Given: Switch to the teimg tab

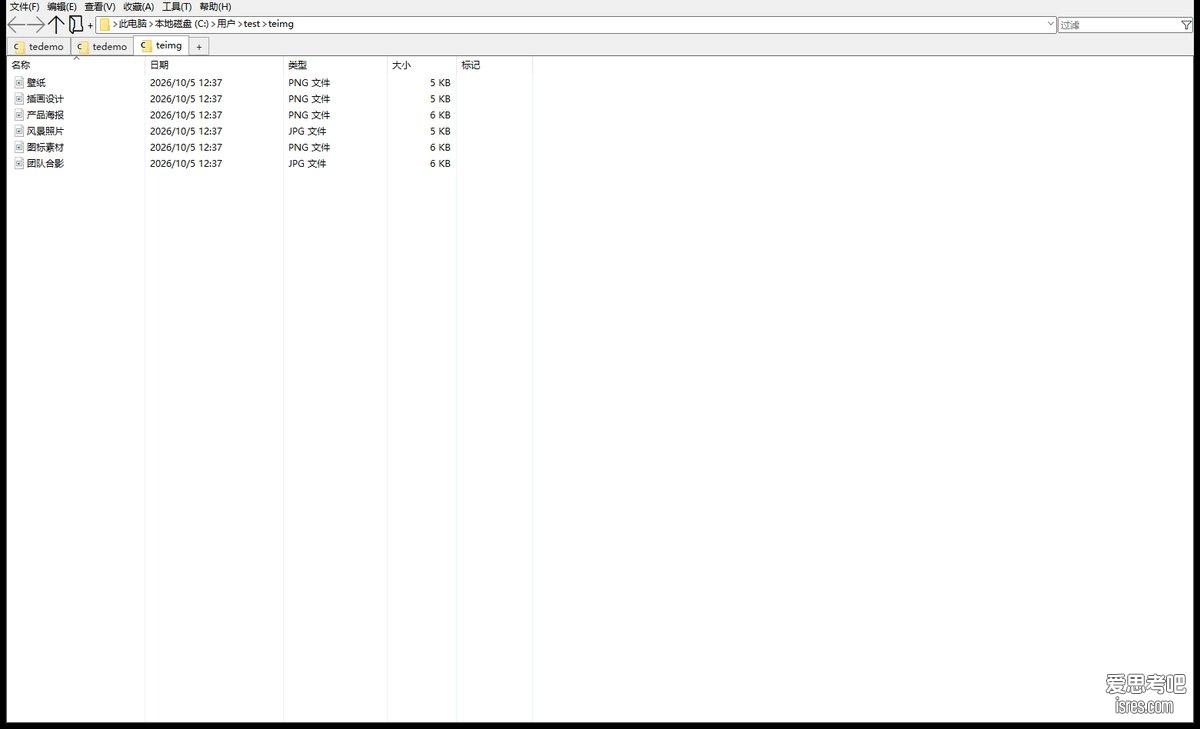Looking at the screenshot, I should (x=161, y=46).
